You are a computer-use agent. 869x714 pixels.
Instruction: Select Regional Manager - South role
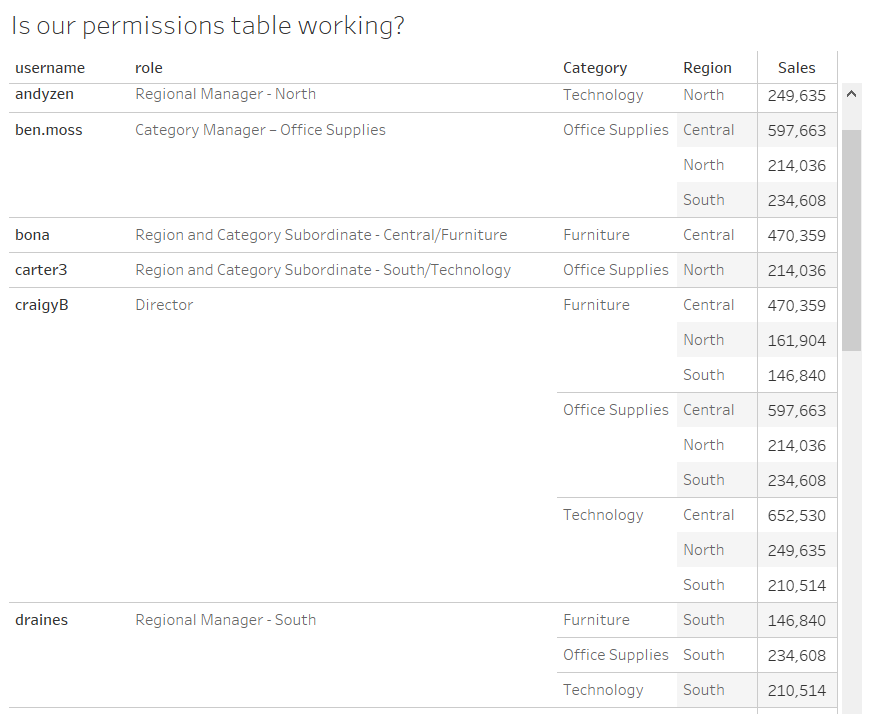tap(226, 620)
